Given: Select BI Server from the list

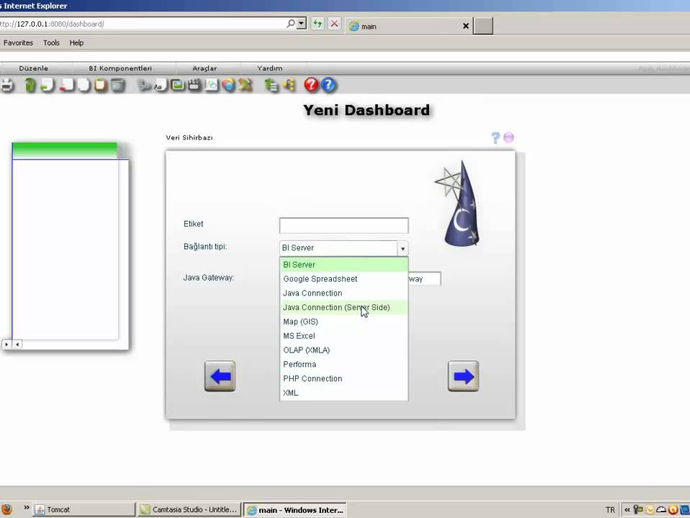Looking at the screenshot, I should pyautogui.click(x=344, y=265).
